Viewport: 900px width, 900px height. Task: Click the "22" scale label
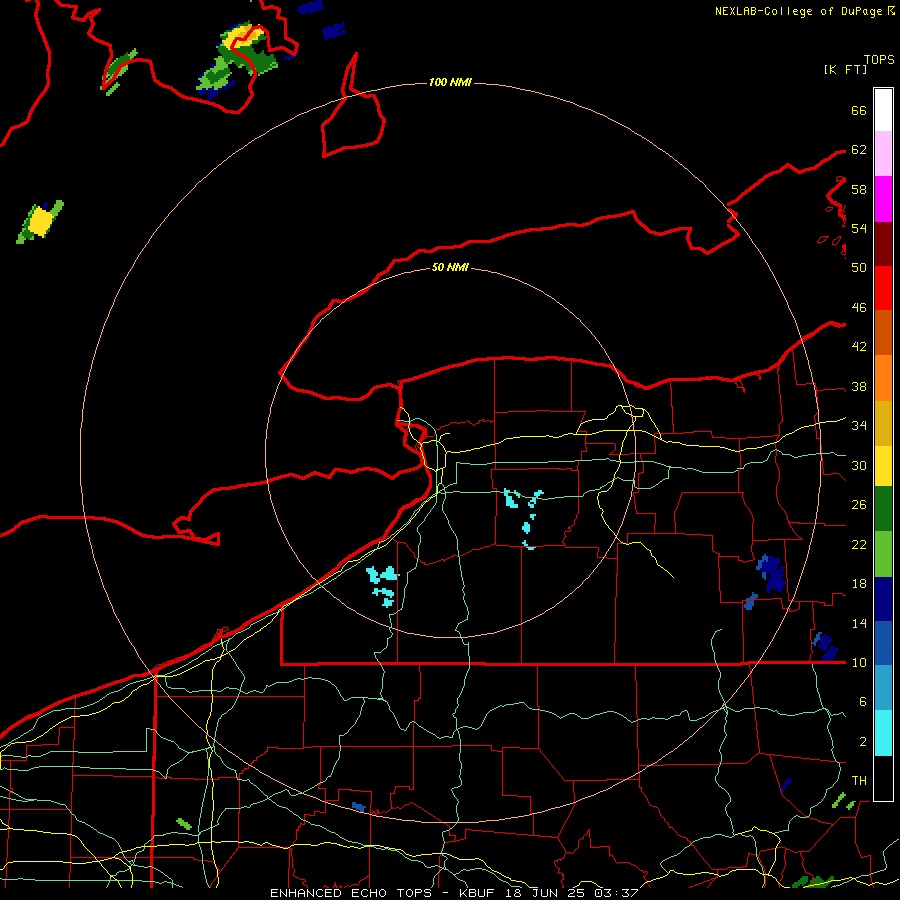[x=859, y=545]
